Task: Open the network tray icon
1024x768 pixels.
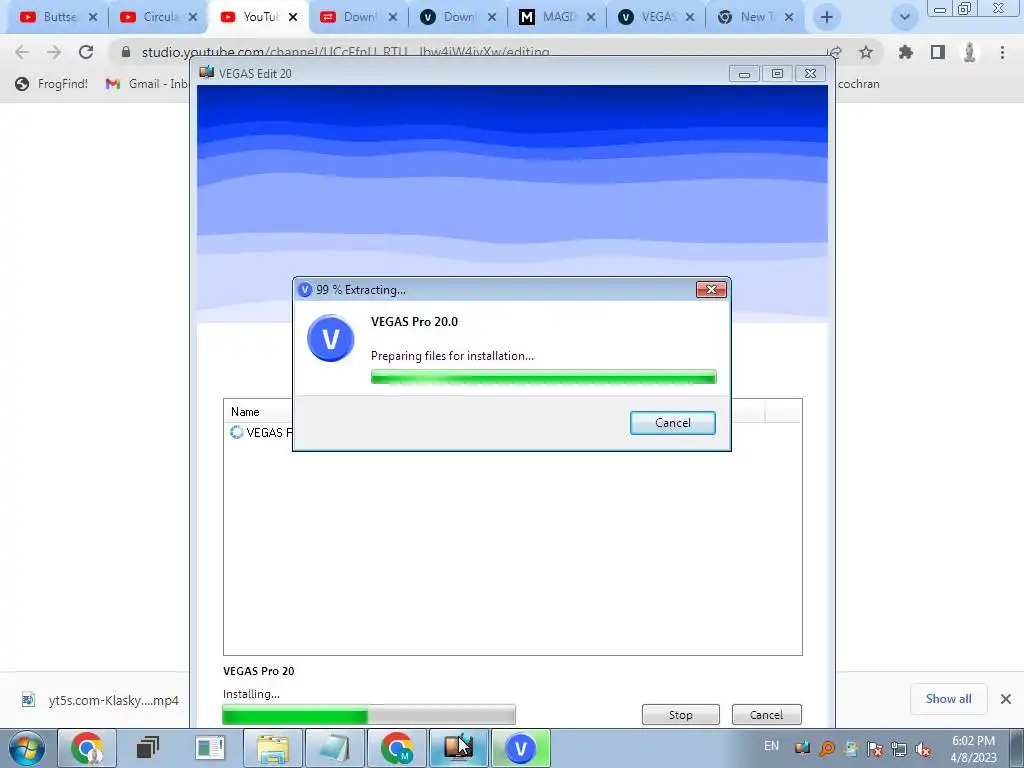Action: [x=899, y=749]
